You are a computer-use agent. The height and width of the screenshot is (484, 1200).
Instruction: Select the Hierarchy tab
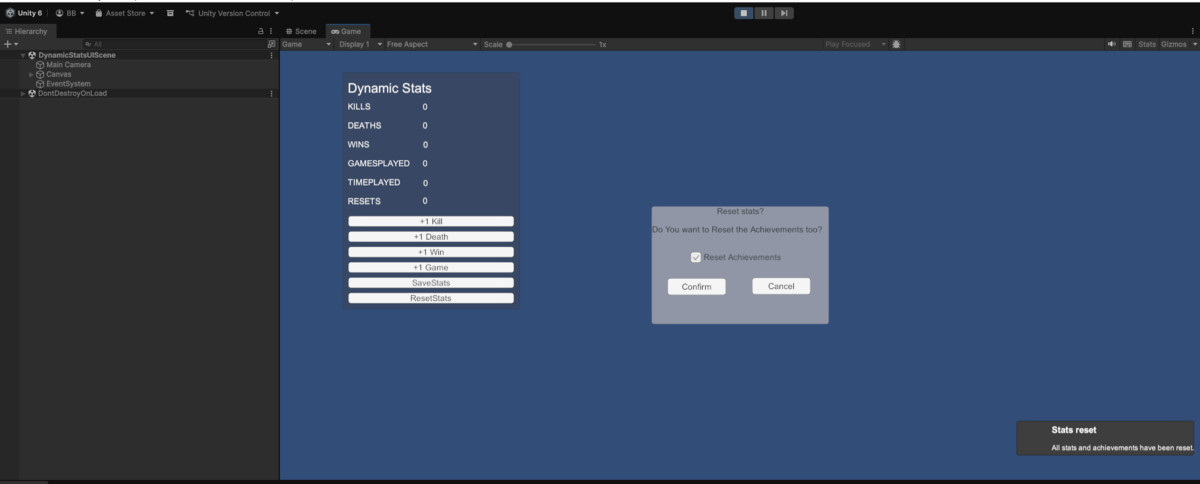click(x=26, y=31)
